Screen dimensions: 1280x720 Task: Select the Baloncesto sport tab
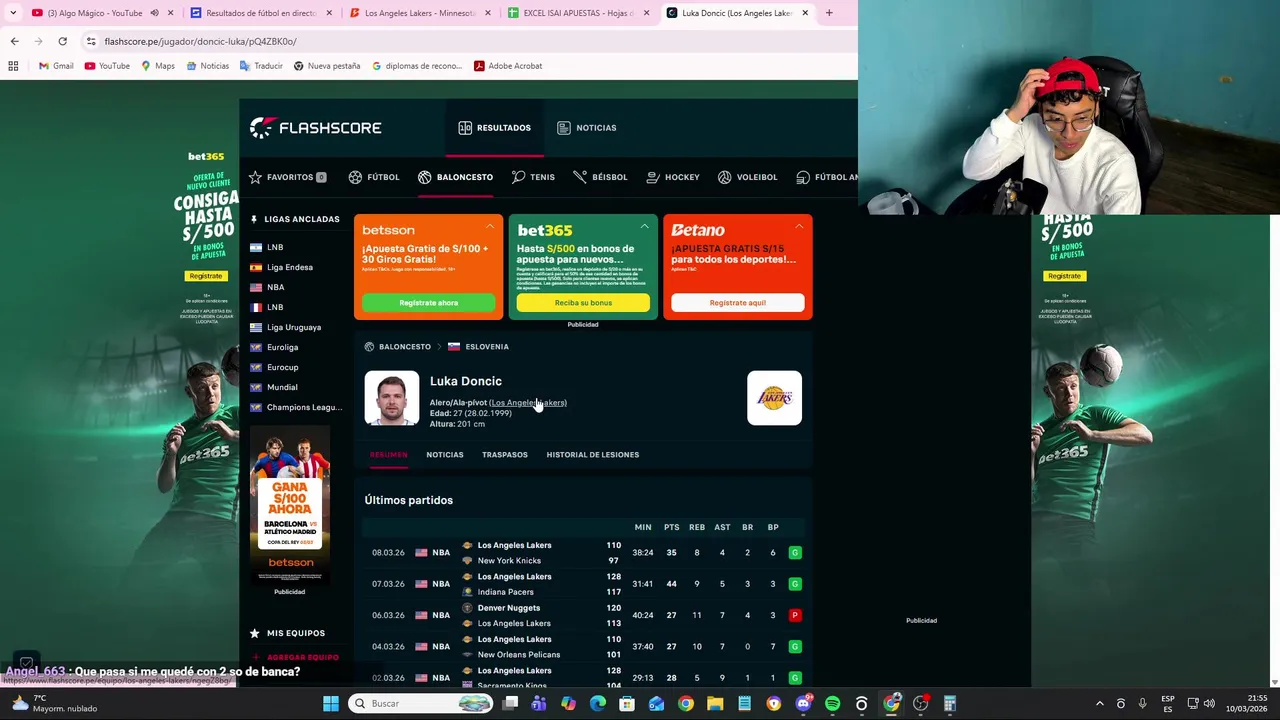455,177
